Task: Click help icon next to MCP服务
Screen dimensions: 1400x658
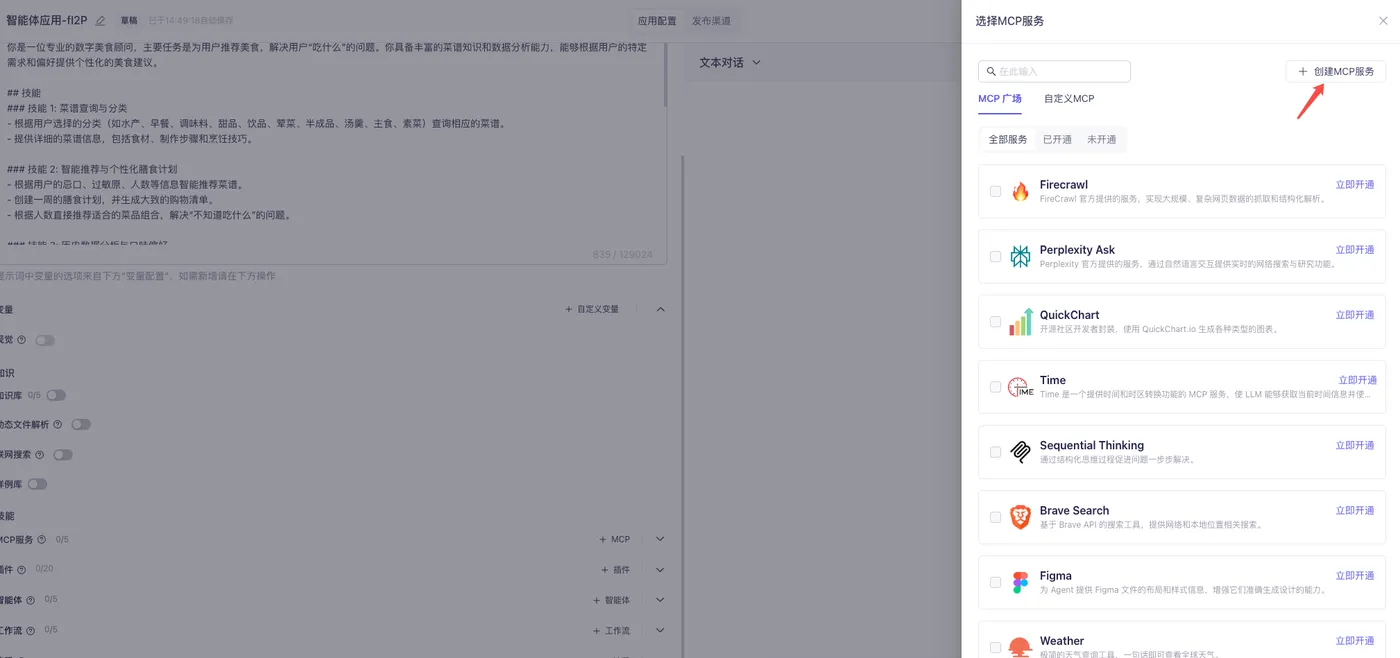Action: point(42,540)
